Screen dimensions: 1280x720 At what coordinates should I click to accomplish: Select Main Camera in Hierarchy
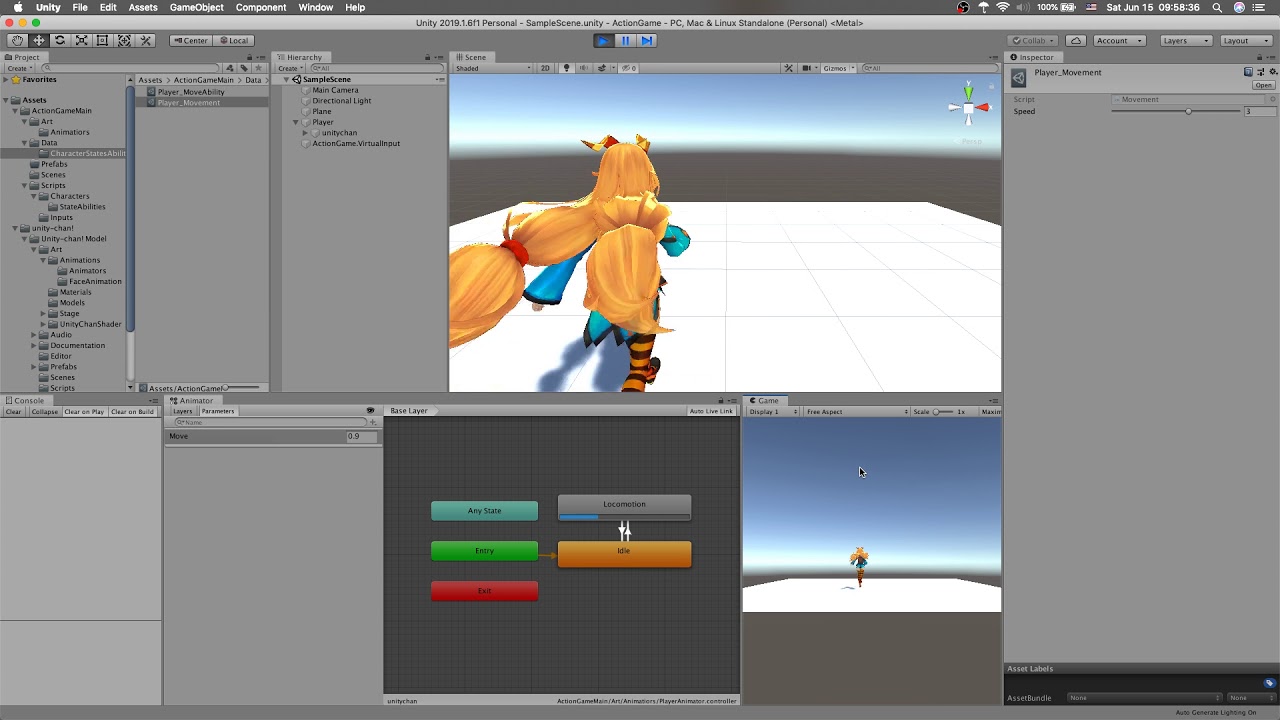(x=335, y=90)
